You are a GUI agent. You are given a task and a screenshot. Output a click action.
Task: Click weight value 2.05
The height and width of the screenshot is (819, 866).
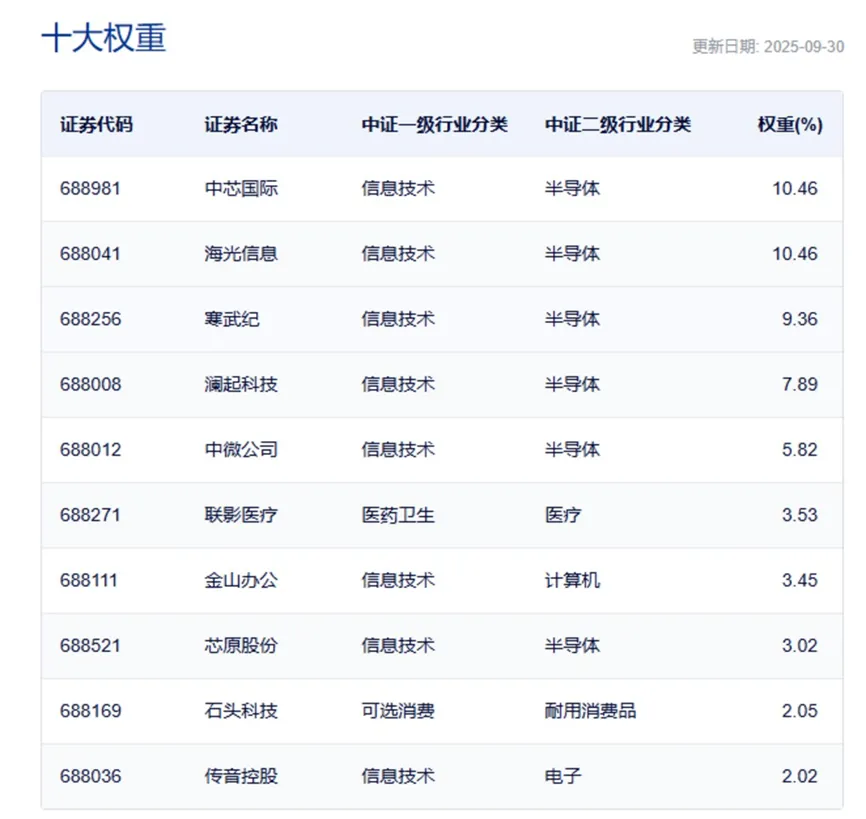pos(800,710)
